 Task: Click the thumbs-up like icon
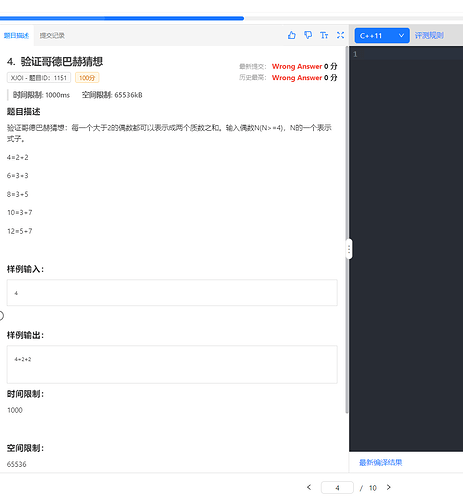click(x=292, y=35)
